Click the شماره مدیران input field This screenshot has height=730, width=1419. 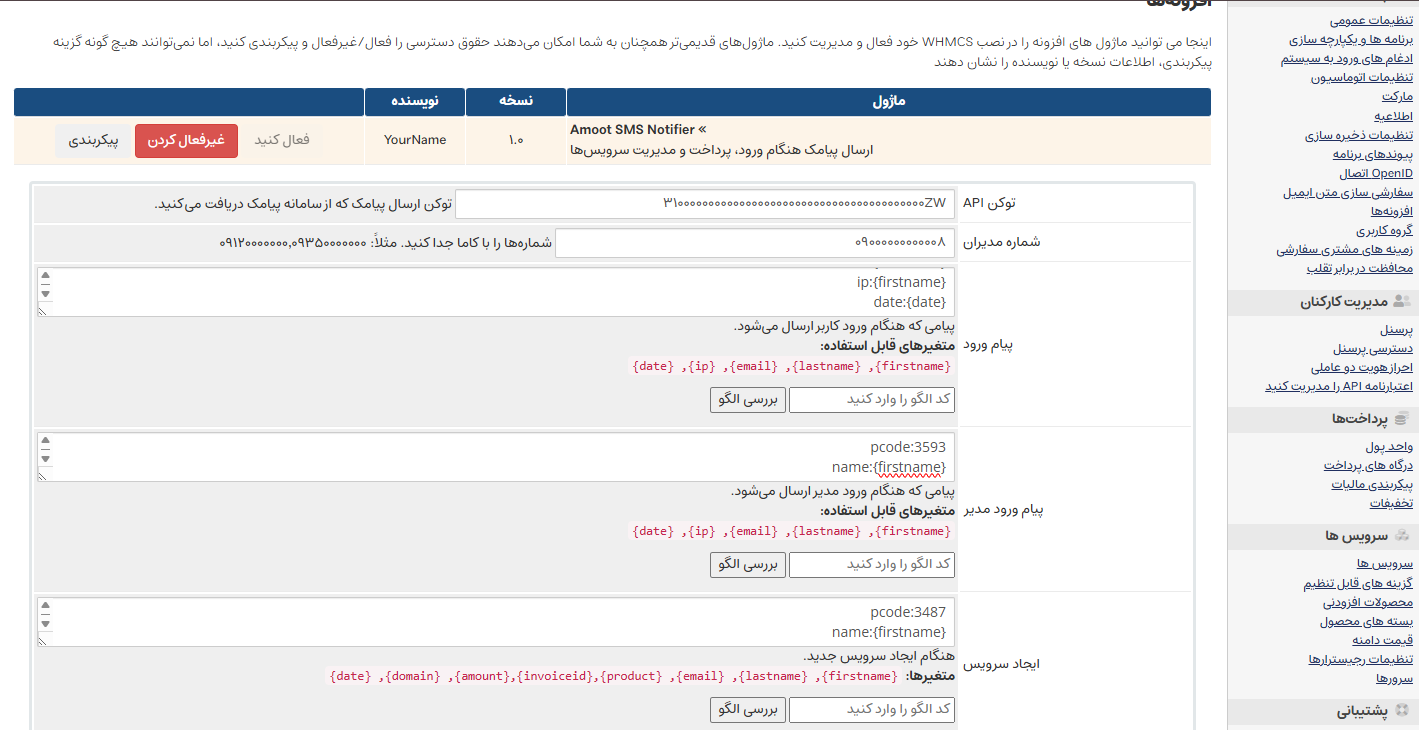tap(754, 243)
